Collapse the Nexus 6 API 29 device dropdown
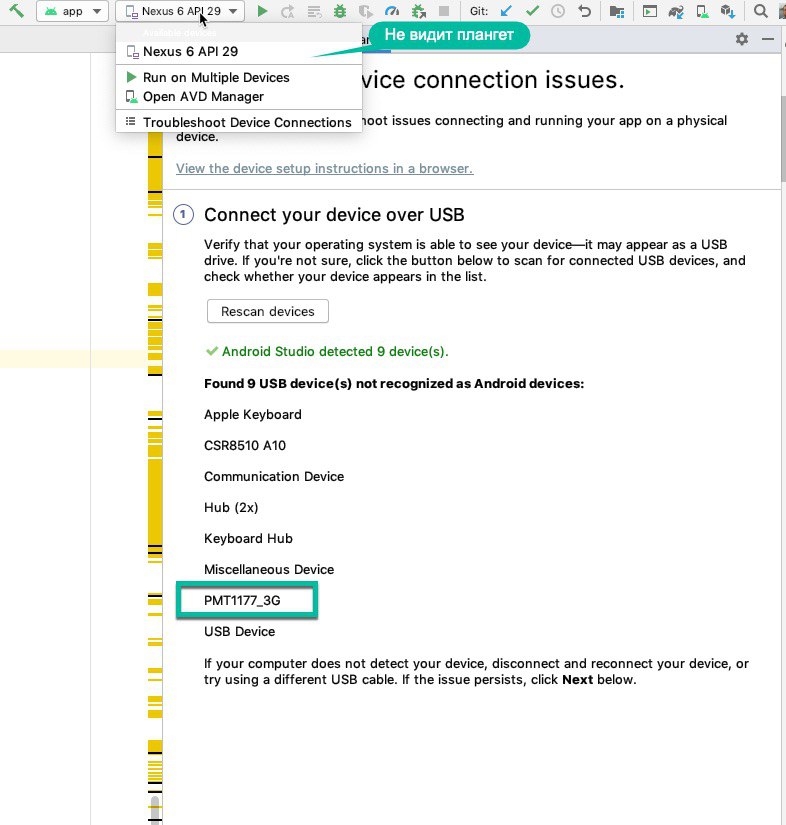Screen dimensions: 786x825 coord(180,11)
